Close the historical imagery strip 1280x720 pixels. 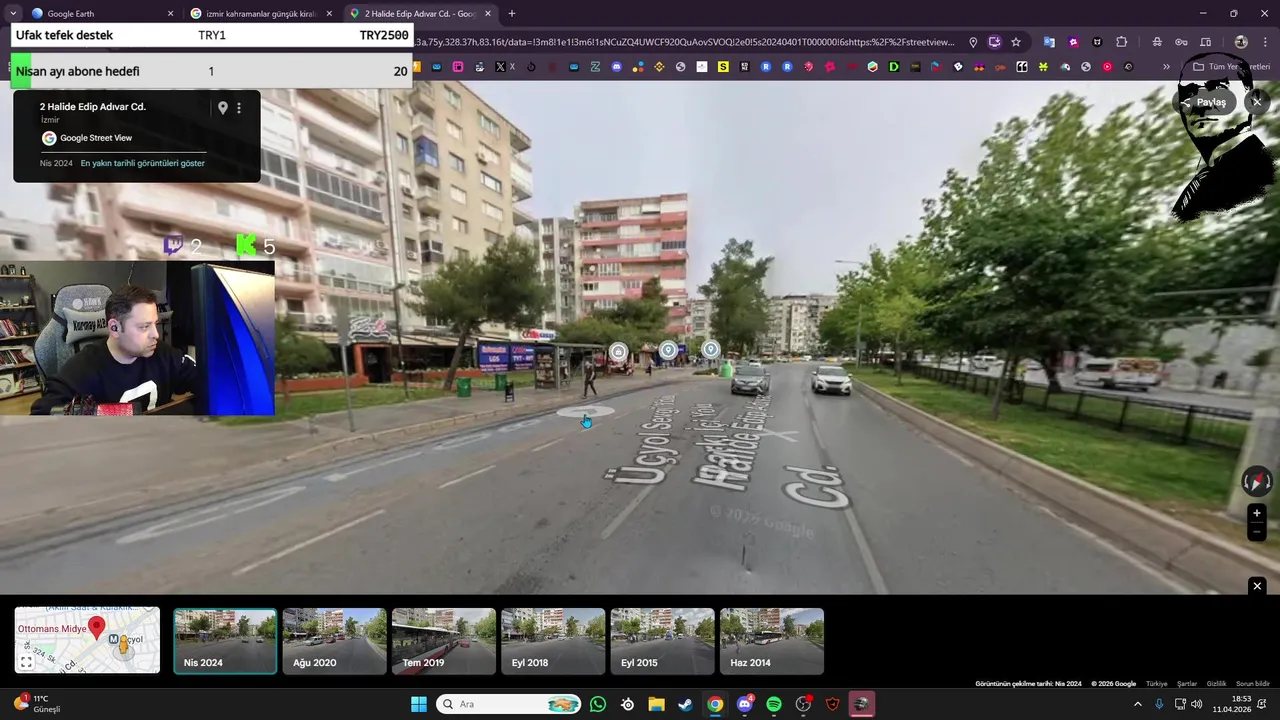[1257, 586]
